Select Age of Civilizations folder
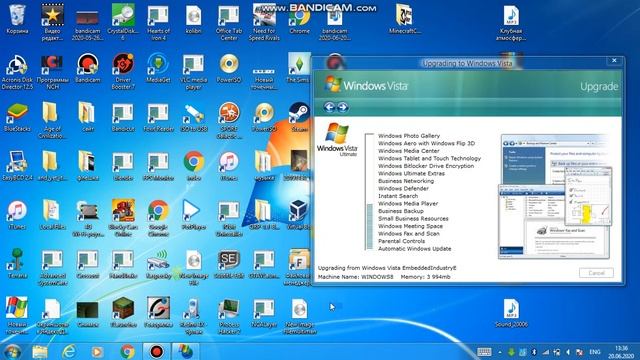The image size is (640, 360). [52, 120]
